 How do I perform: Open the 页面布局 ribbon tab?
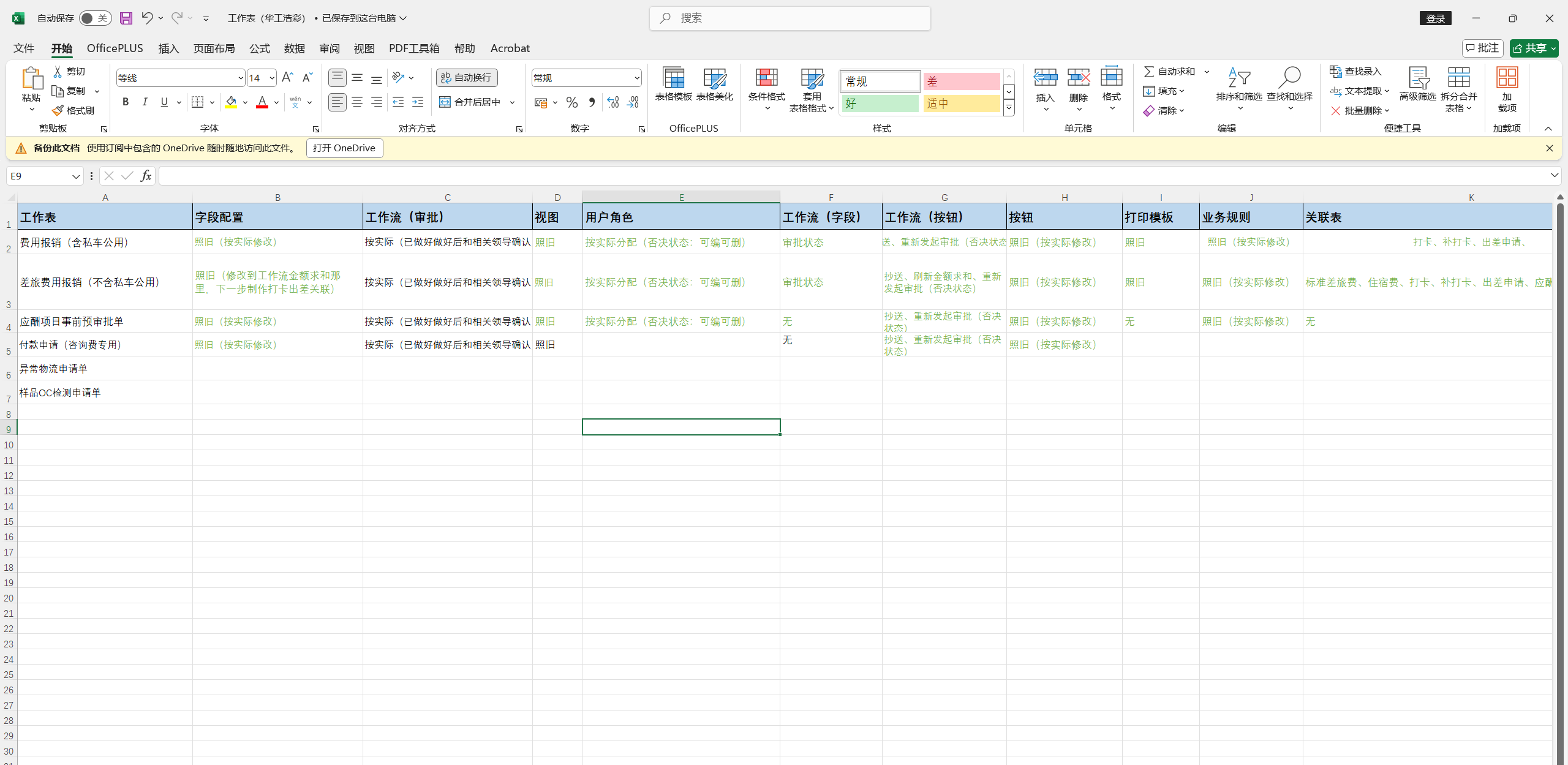pos(214,48)
